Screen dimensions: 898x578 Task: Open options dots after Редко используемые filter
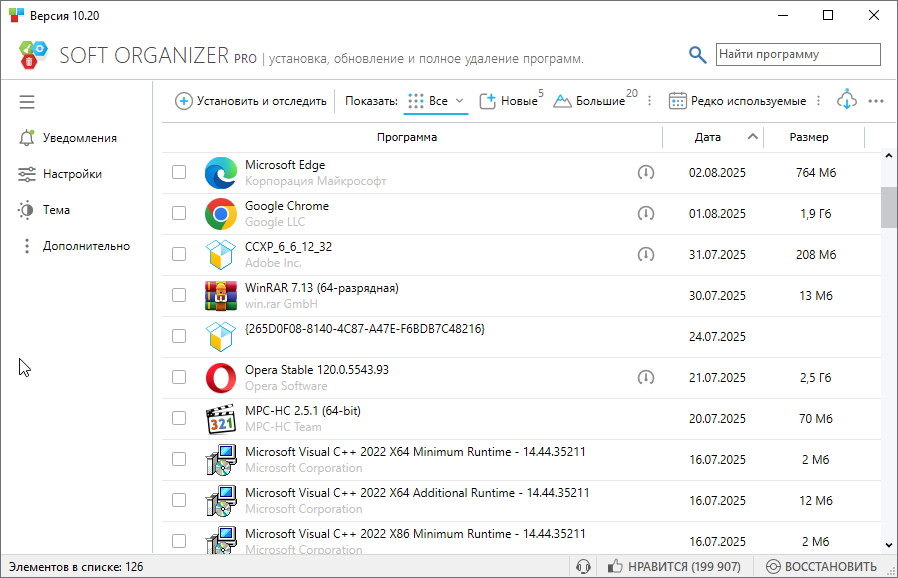(818, 101)
